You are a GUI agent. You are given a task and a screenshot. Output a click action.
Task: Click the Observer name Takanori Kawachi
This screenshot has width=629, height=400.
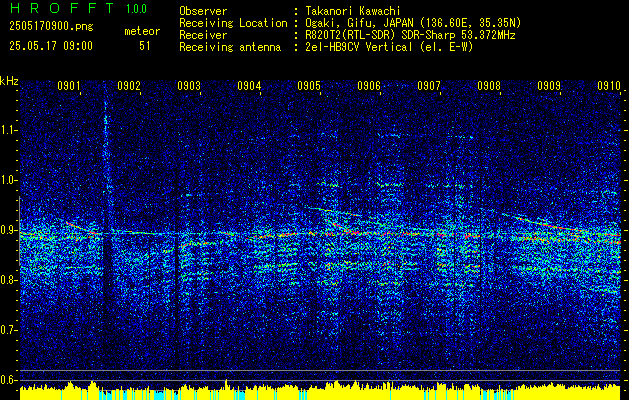pos(353,11)
